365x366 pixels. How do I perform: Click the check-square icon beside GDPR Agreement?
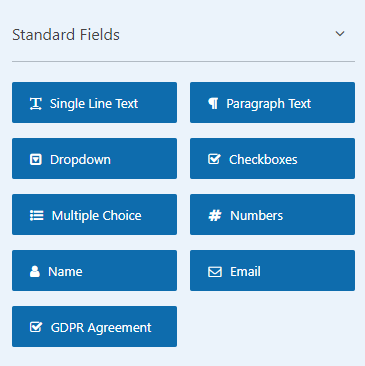[36, 327]
